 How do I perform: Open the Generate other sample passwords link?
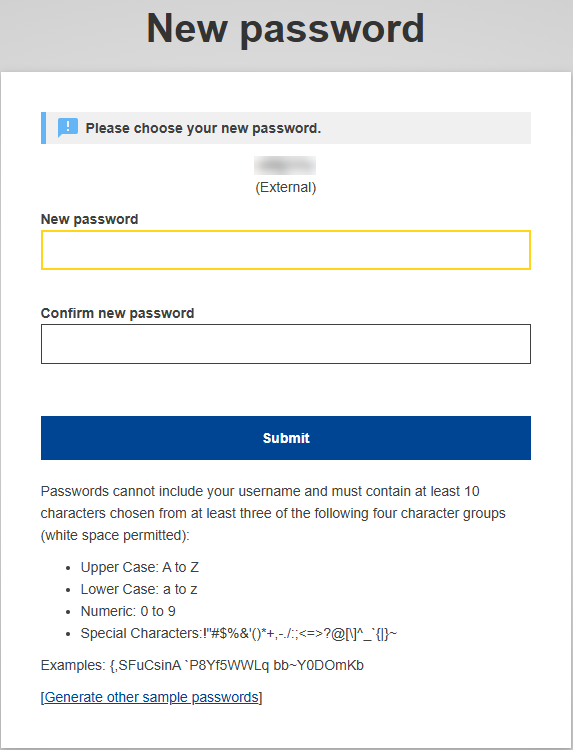(152, 697)
